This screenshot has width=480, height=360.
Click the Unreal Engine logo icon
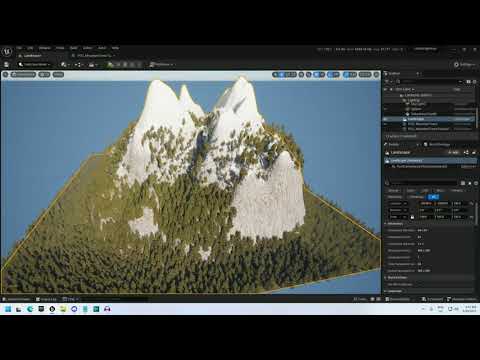click(7, 51)
